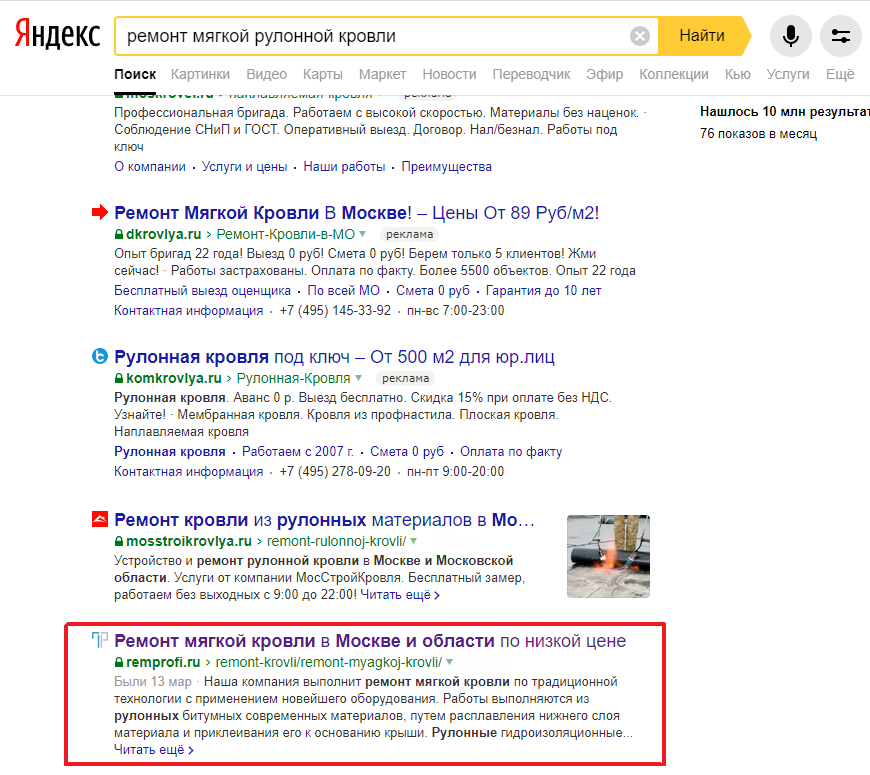Activate voice search microphone icon
Screen dimensions: 870x775
tap(791, 36)
